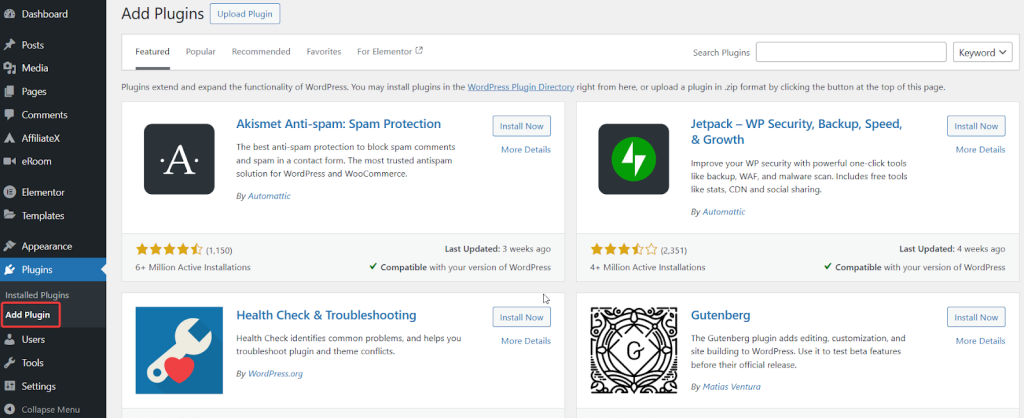The height and width of the screenshot is (418, 1024).
Task: Click the Media icon in sidebar
Action: click(x=9, y=68)
